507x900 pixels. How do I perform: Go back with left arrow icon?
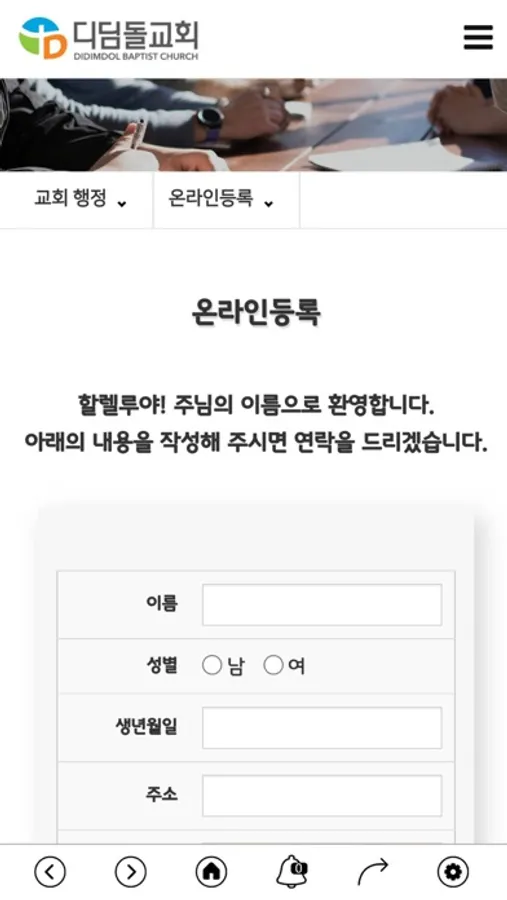click(50, 872)
